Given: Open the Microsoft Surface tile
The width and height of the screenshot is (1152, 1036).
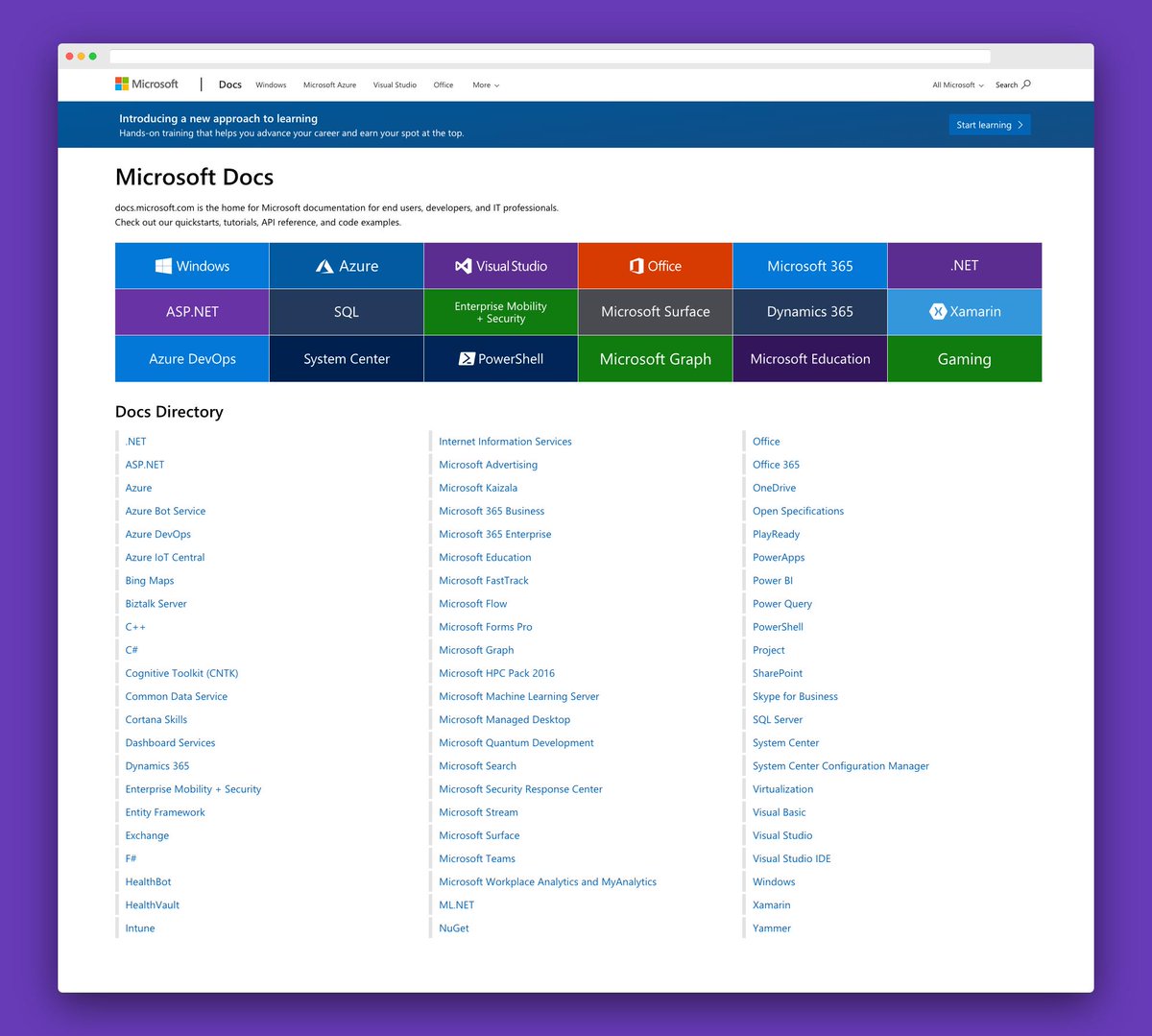Looking at the screenshot, I should pos(656,312).
